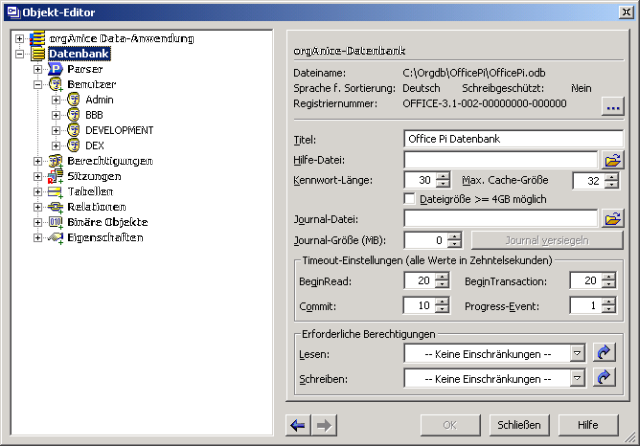Click the Titel field with Office Pi Datenbank

(513, 139)
